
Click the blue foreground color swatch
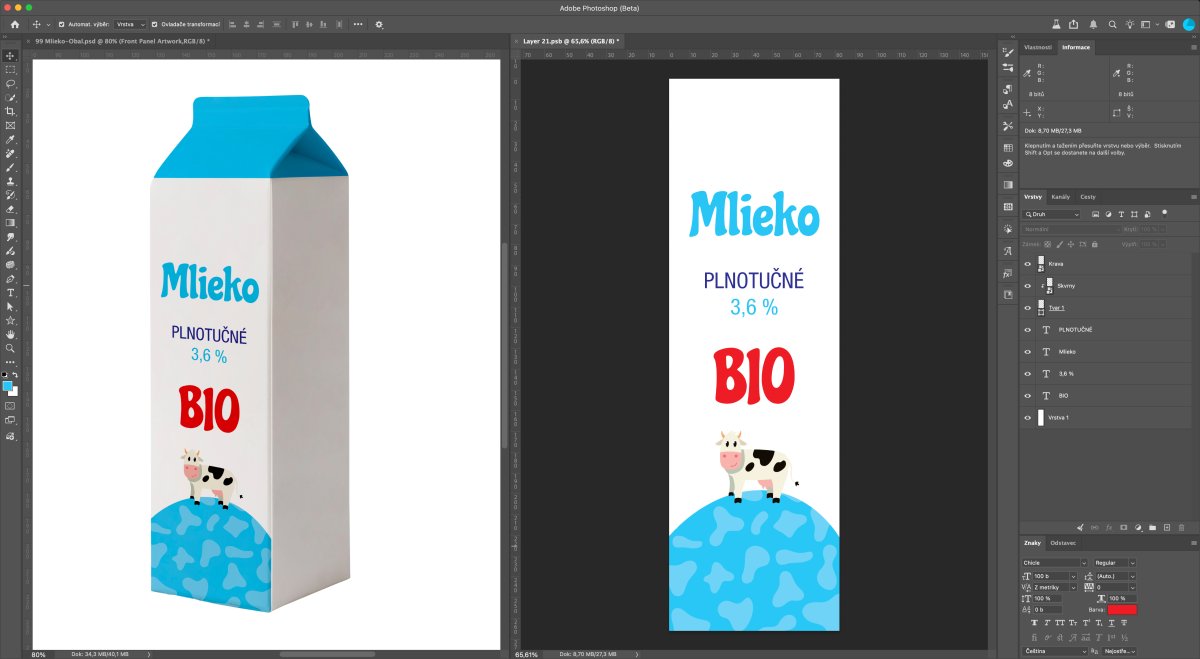coord(8,386)
